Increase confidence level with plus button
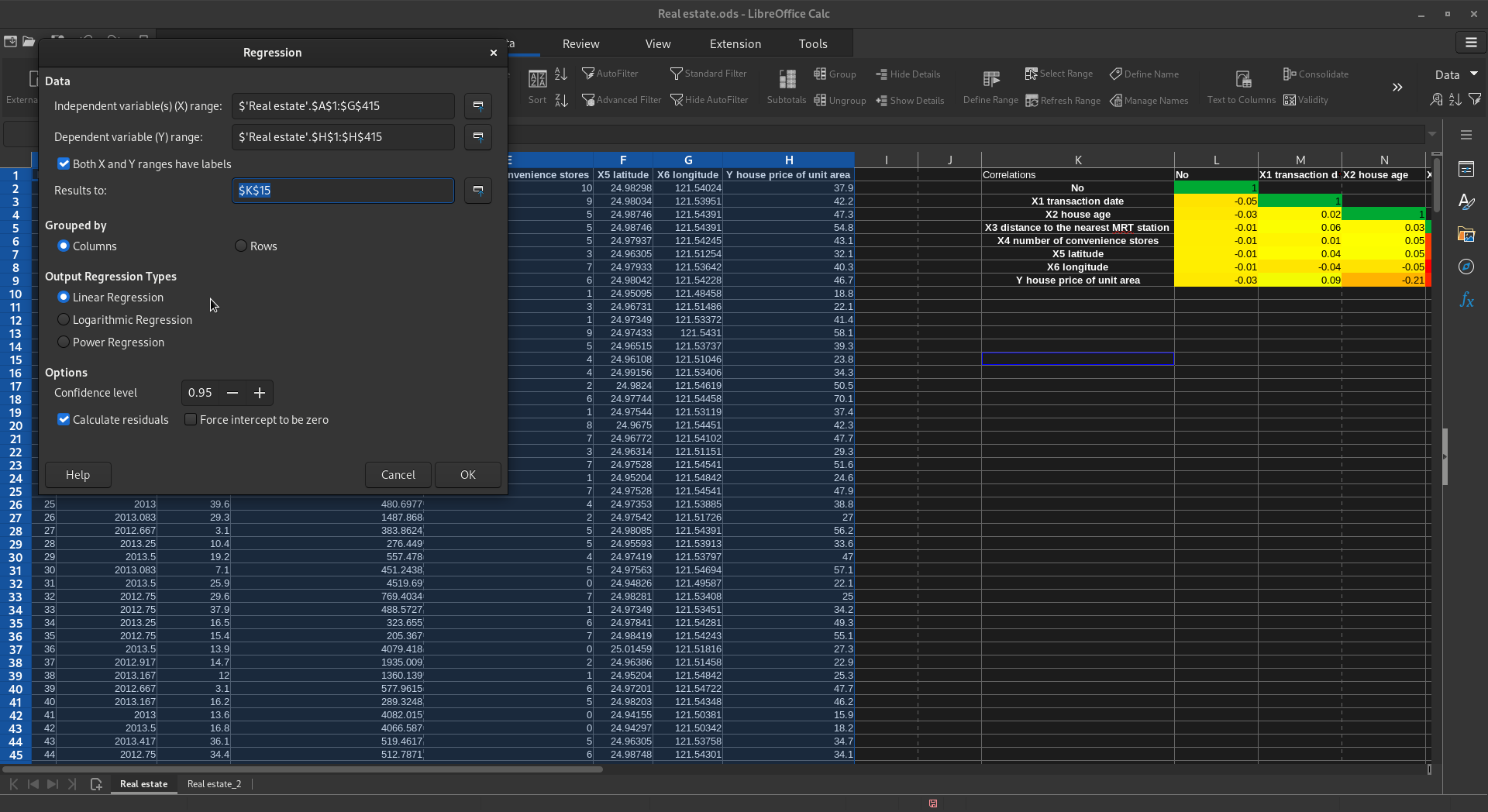The width and height of the screenshot is (1488, 812). pyautogui.click(x=260, y=393)
